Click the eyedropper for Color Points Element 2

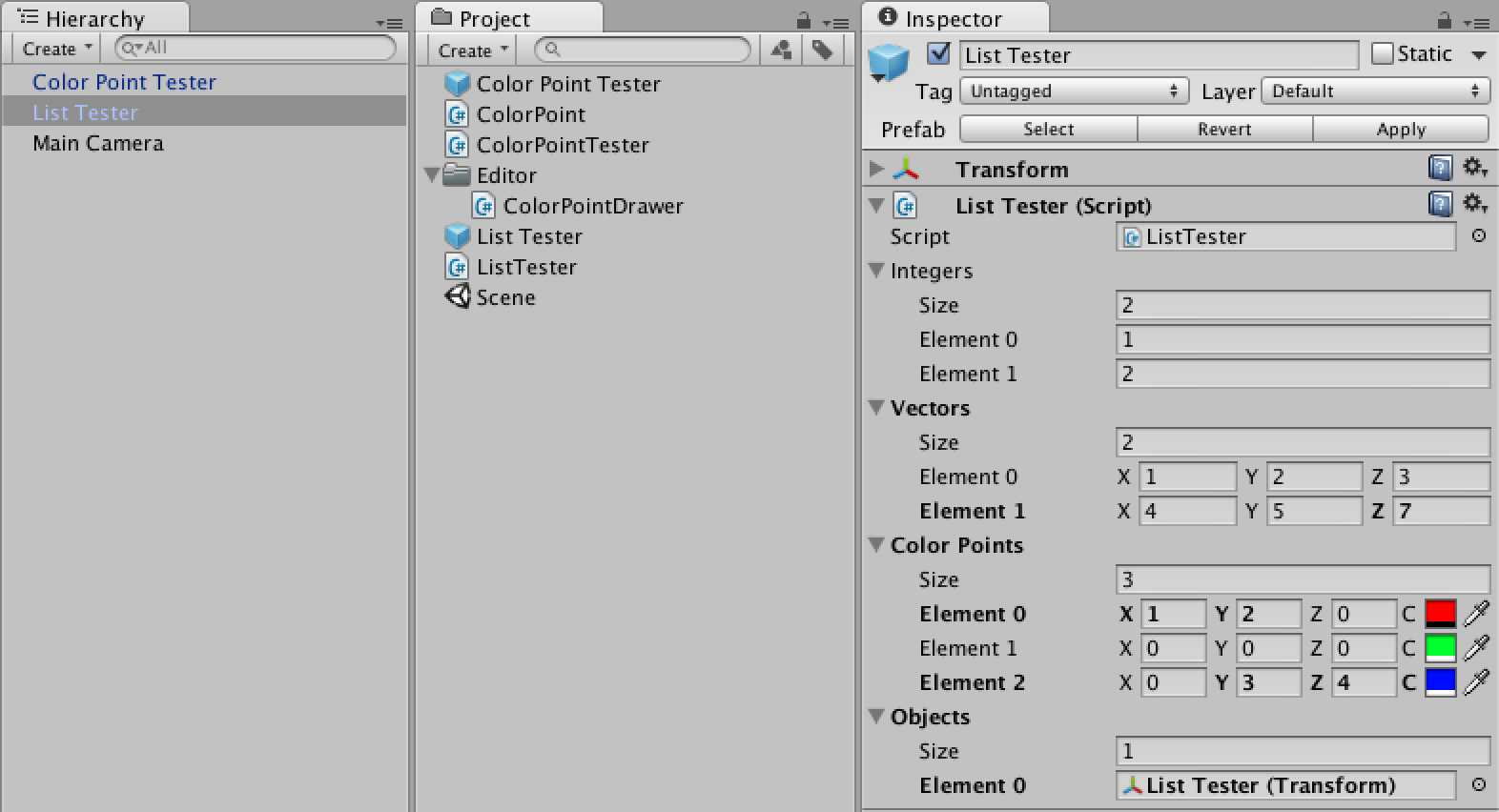(x=1476, y=682)
